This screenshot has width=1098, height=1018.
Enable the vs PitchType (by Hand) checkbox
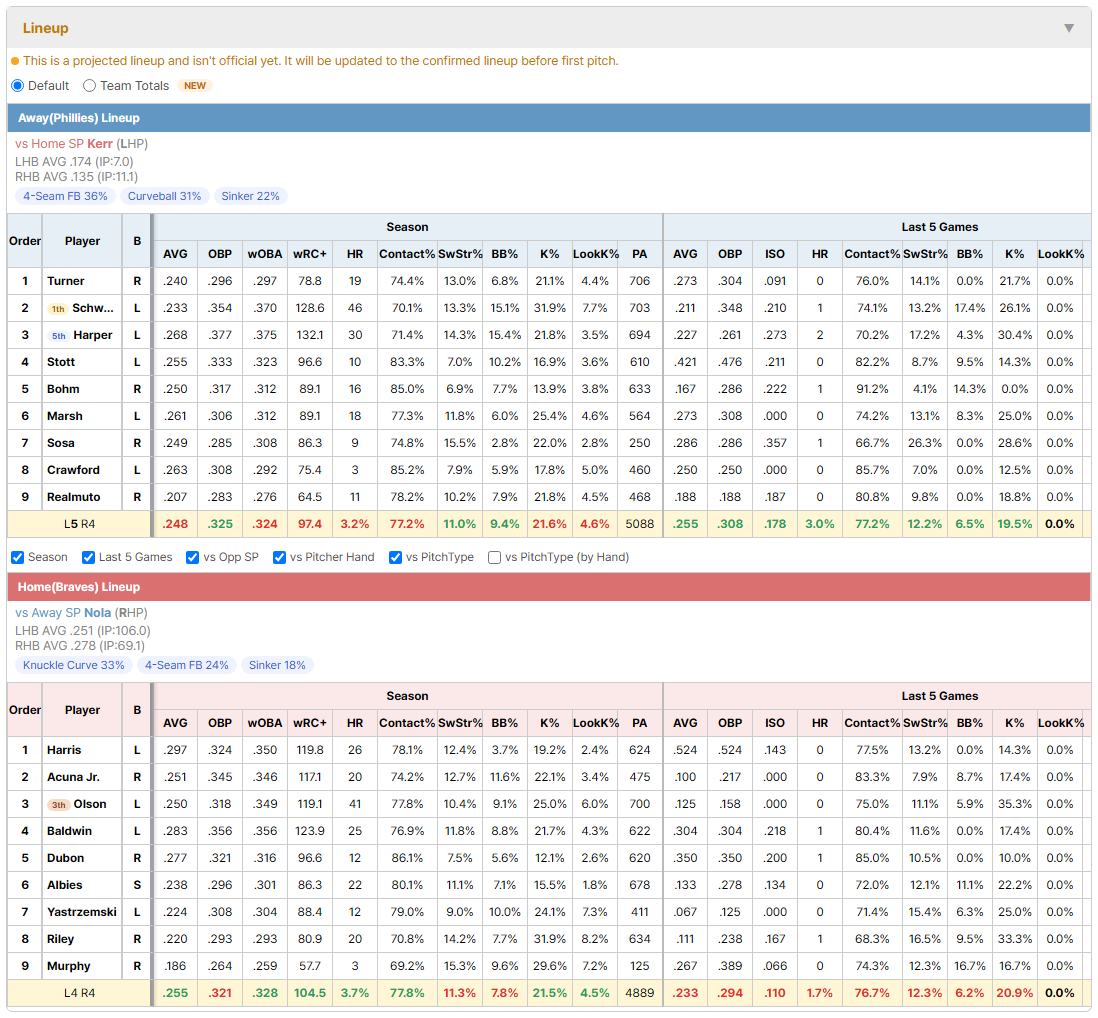tap(494, 557)
